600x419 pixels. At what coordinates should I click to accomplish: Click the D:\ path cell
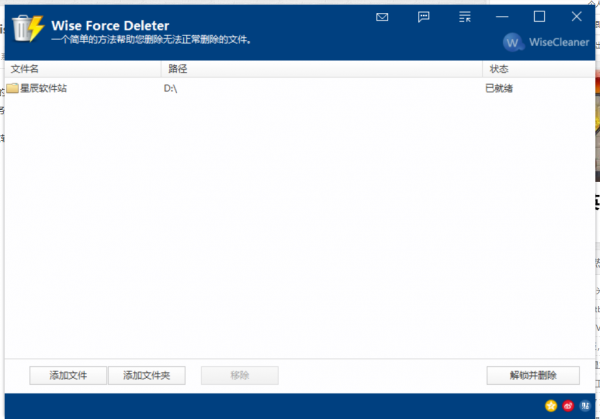[x=170, y=88]
